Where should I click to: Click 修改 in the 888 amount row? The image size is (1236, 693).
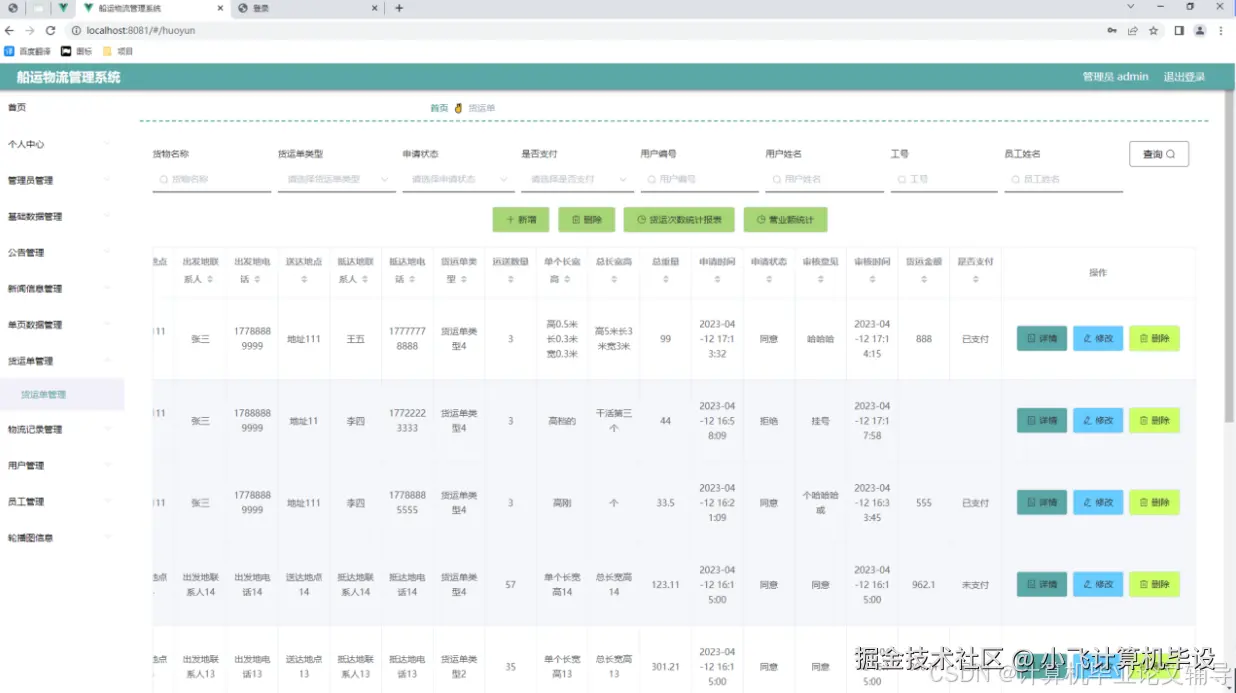(1098, 339)
